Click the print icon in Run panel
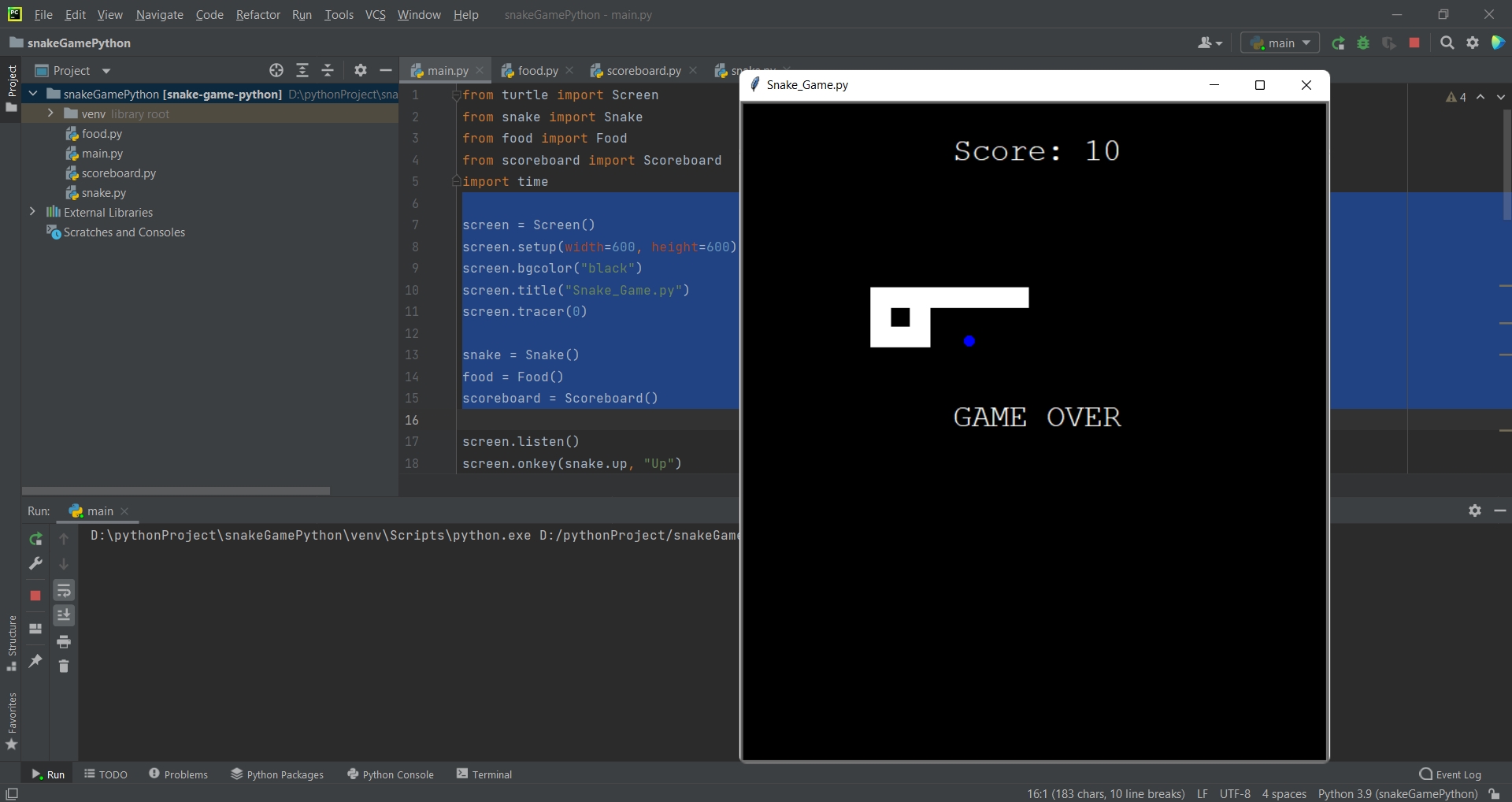The image size is (1512, 802). pyautogui.click(x=64, y=641)
